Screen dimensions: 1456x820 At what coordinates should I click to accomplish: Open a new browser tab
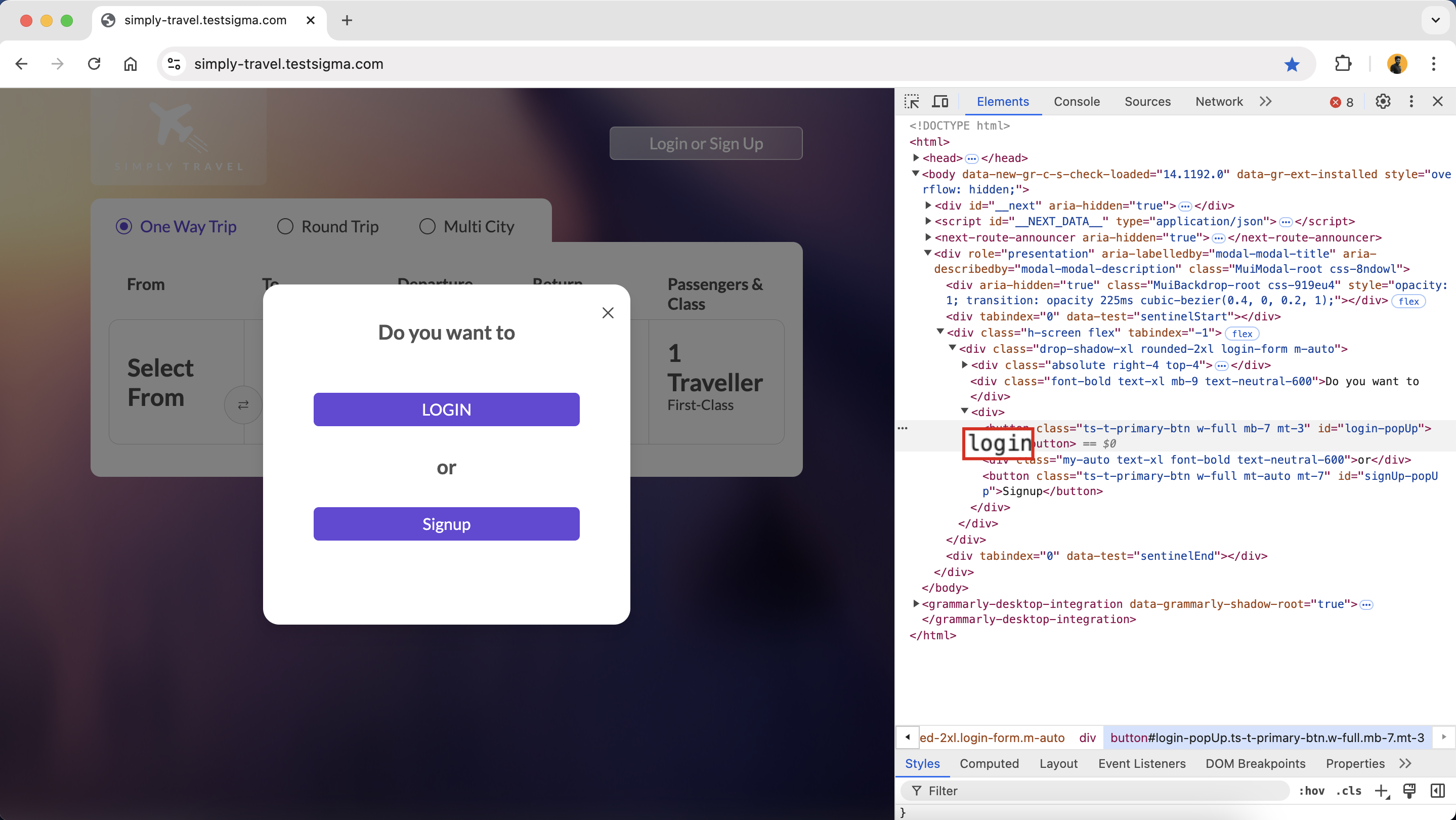[x=347, y=20]
